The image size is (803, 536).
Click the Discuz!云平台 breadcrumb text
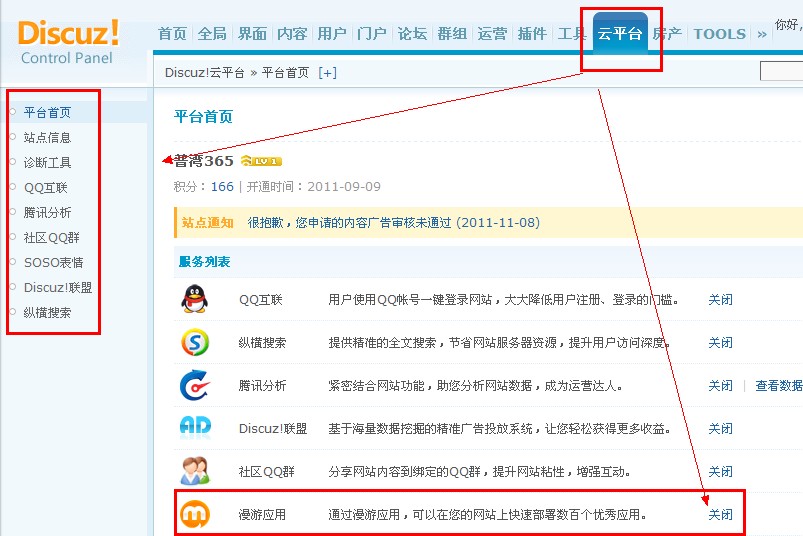click(204, 73)
